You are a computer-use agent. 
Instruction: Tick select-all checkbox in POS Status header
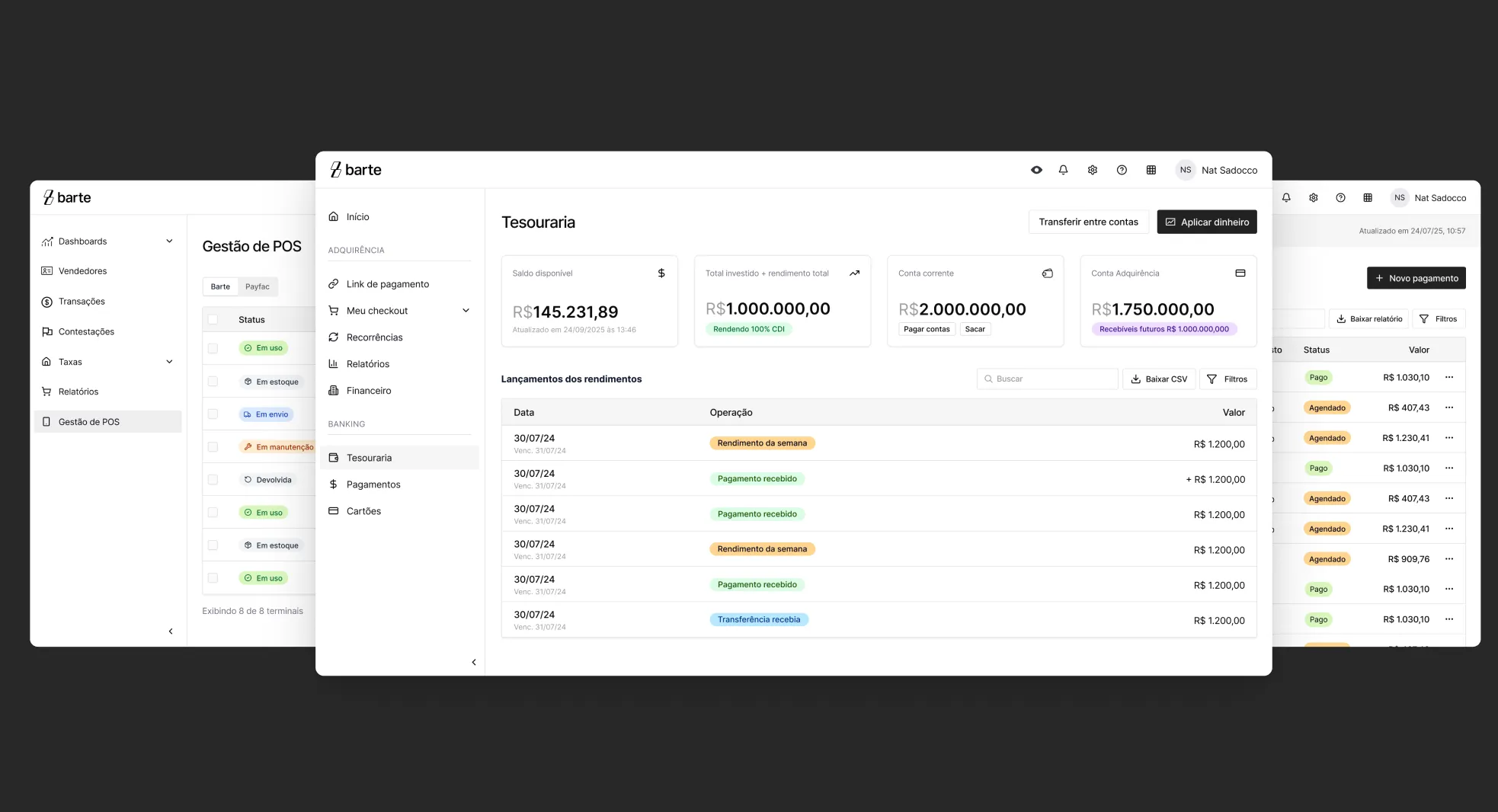pyautogui.click(x=213, y=319)
